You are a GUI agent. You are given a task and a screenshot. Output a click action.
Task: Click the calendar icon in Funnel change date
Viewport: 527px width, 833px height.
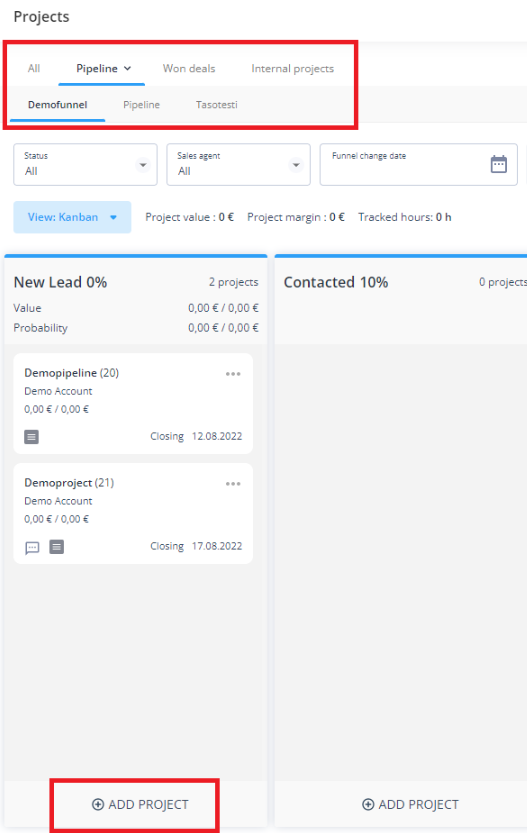click(x=498, y=164)
